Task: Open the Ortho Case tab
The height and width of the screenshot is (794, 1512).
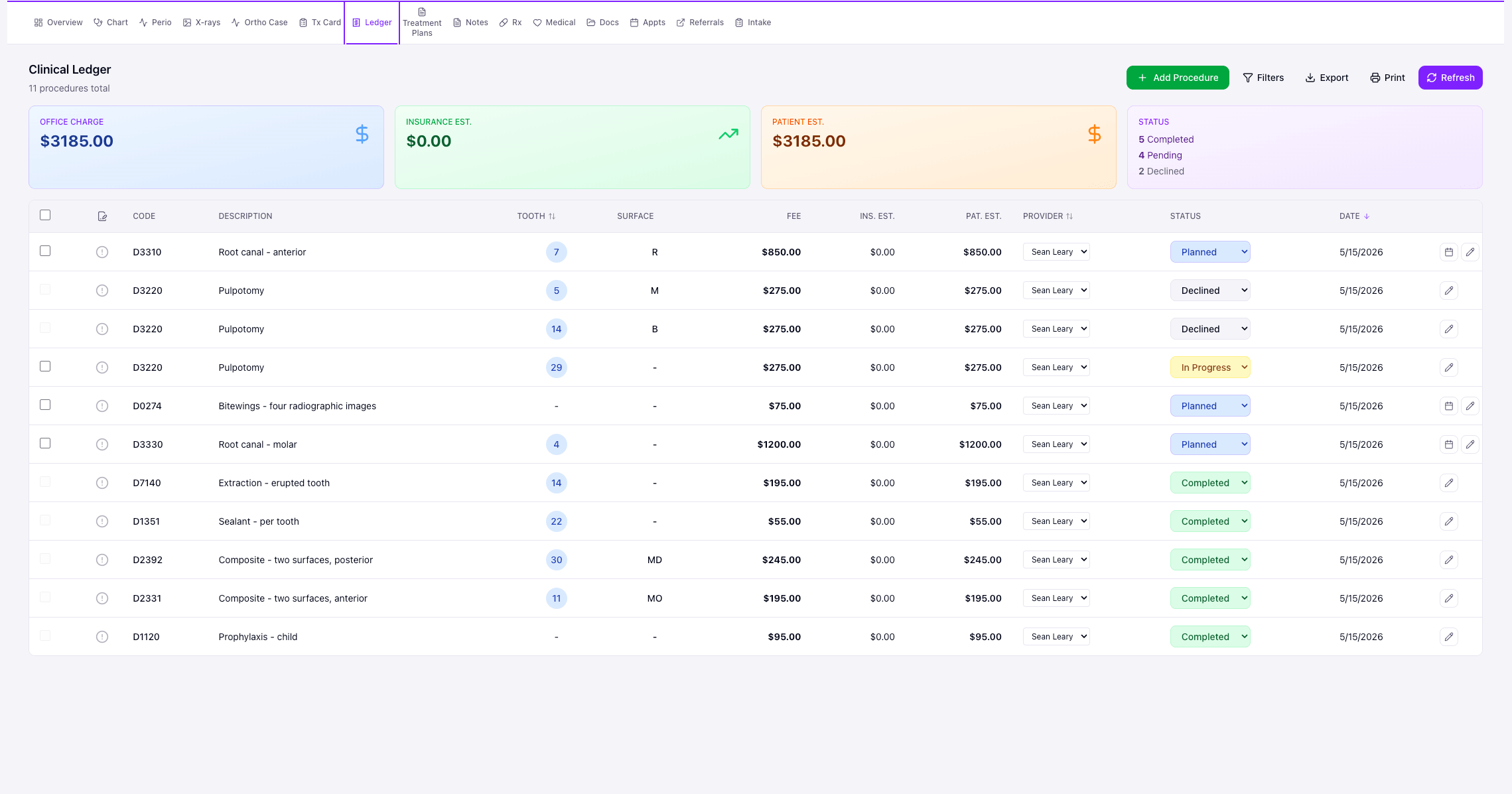Action: [x=259, y=23]
